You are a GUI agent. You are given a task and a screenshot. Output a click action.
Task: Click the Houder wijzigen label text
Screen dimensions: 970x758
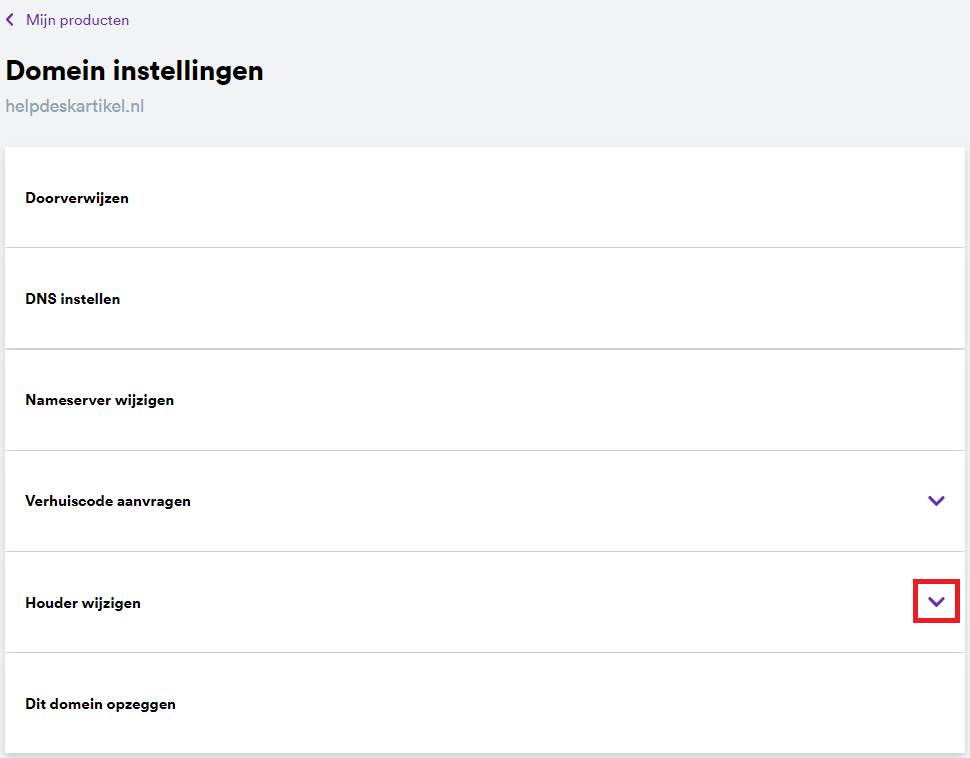tap(83, 603)
